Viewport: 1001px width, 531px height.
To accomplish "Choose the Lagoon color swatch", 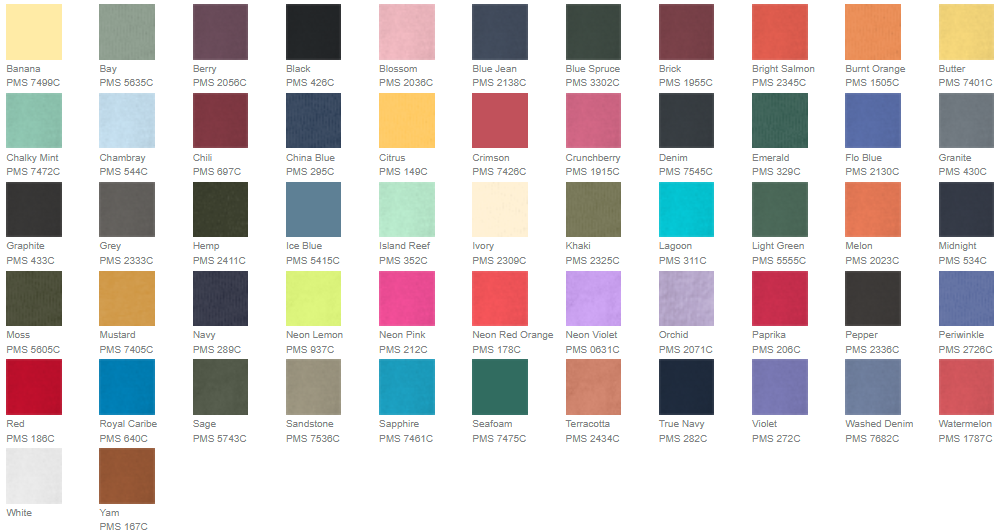I will pos(687,209).
